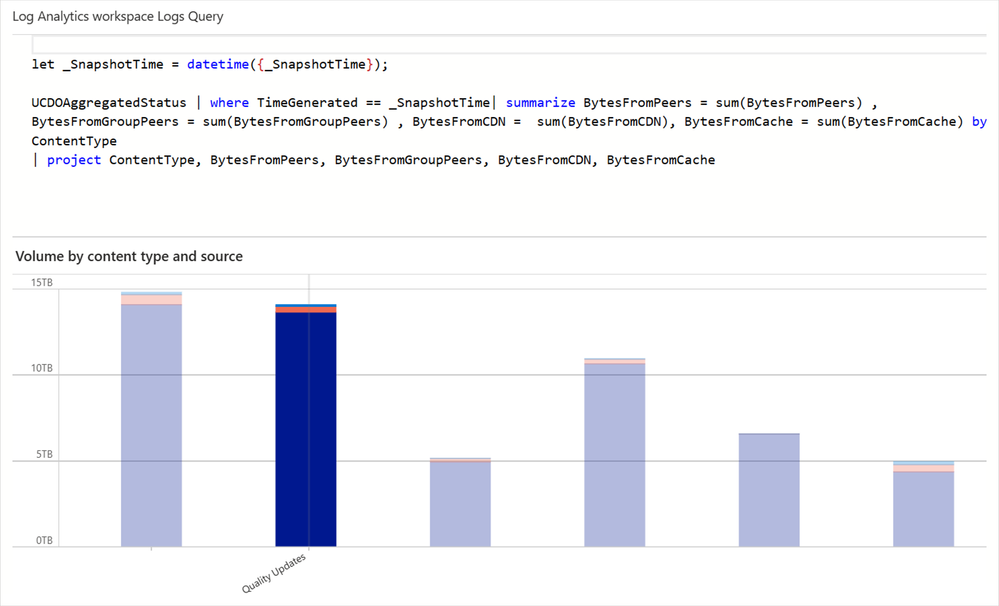The image size is (999, 606).
Task: Click the orange segment of Quality Updates bar
Action: click(x=306, y=310)
